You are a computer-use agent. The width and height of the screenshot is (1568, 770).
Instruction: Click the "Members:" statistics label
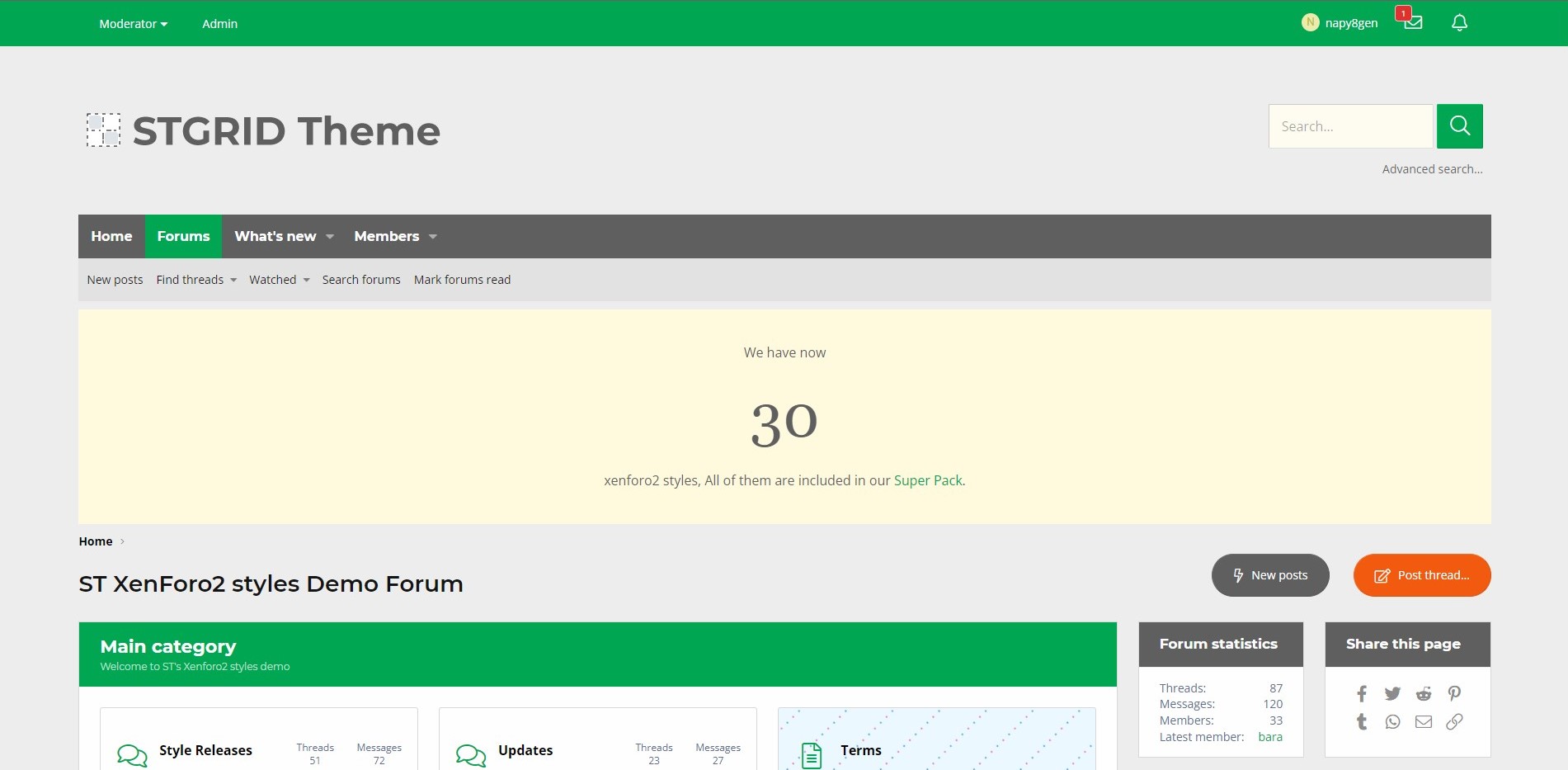coord(1186,720)
